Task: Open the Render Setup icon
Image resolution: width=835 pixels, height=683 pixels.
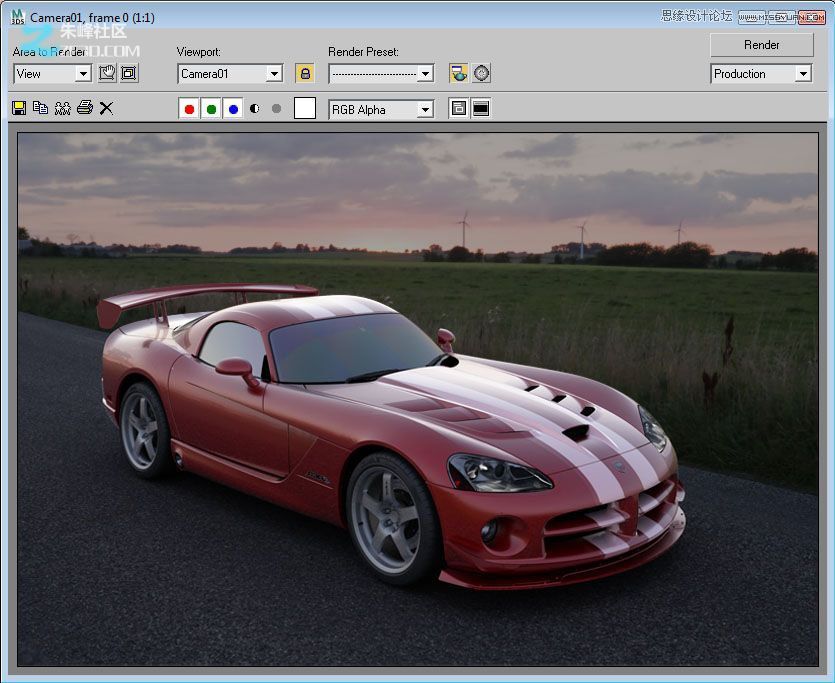Action: (x=459, y=73)
